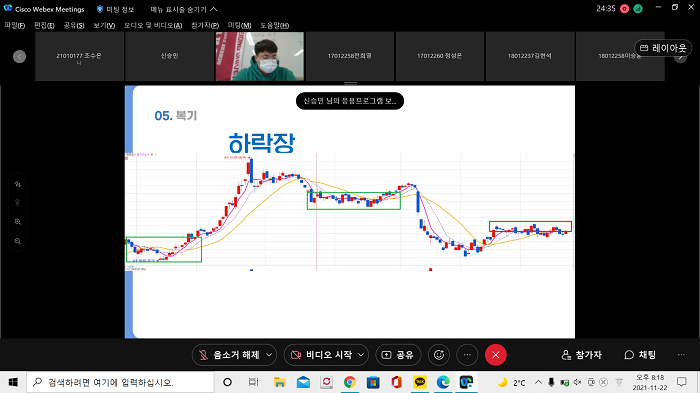The width and height of the screenshot is (700, 393).
Task: Open KakaoTalk from the taskbar
Action: (x=420, y=382)
